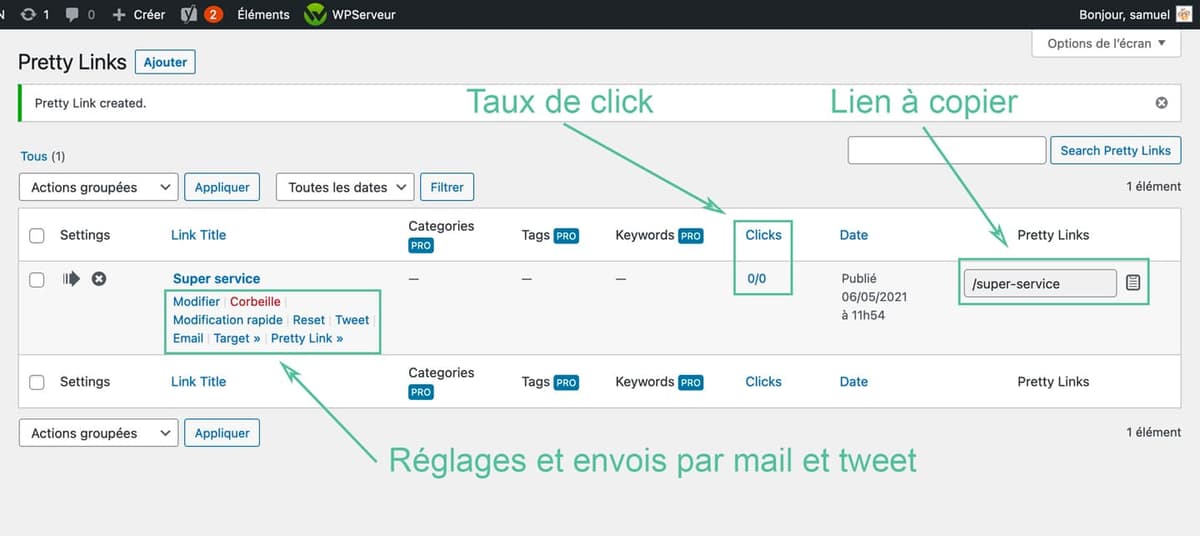Tick the select-all checkbox in table header
Screen dimensions: 1200x536
click(x=37, y=236)
